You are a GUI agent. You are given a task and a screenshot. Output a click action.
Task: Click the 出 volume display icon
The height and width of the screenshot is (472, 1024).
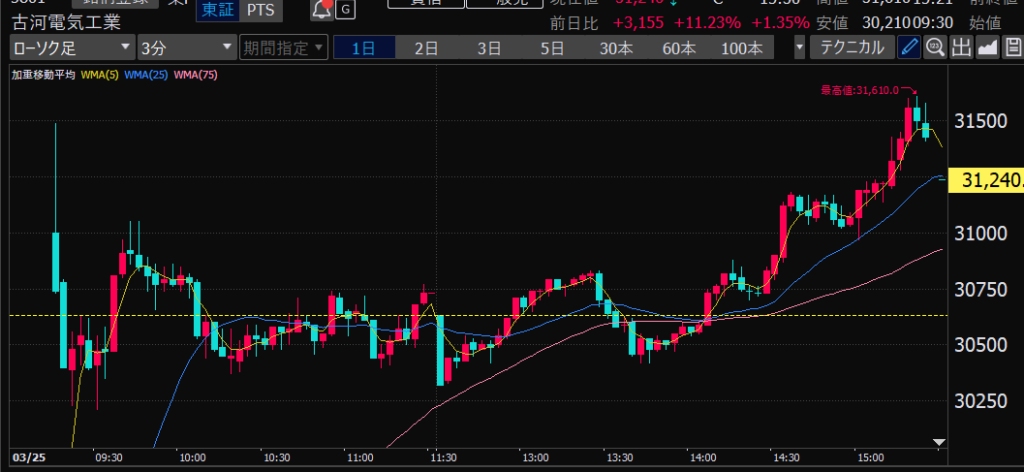pos(961,47)
